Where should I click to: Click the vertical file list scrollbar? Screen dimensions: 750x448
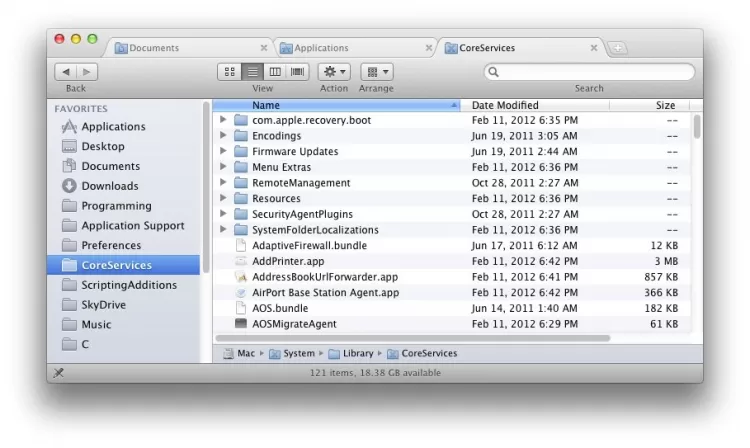click(x=697, y=127)
